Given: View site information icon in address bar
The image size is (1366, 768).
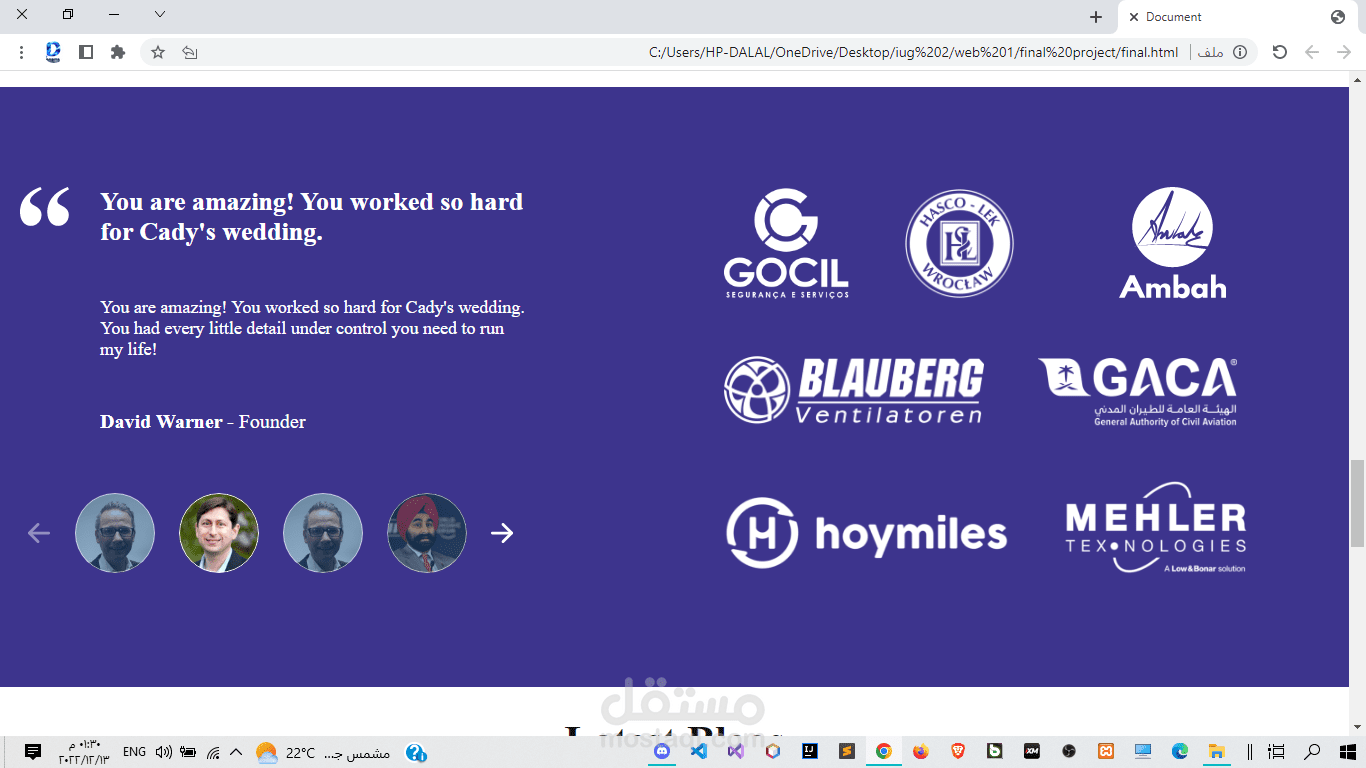Looking at the screenshot, I should coord(1240,52).
